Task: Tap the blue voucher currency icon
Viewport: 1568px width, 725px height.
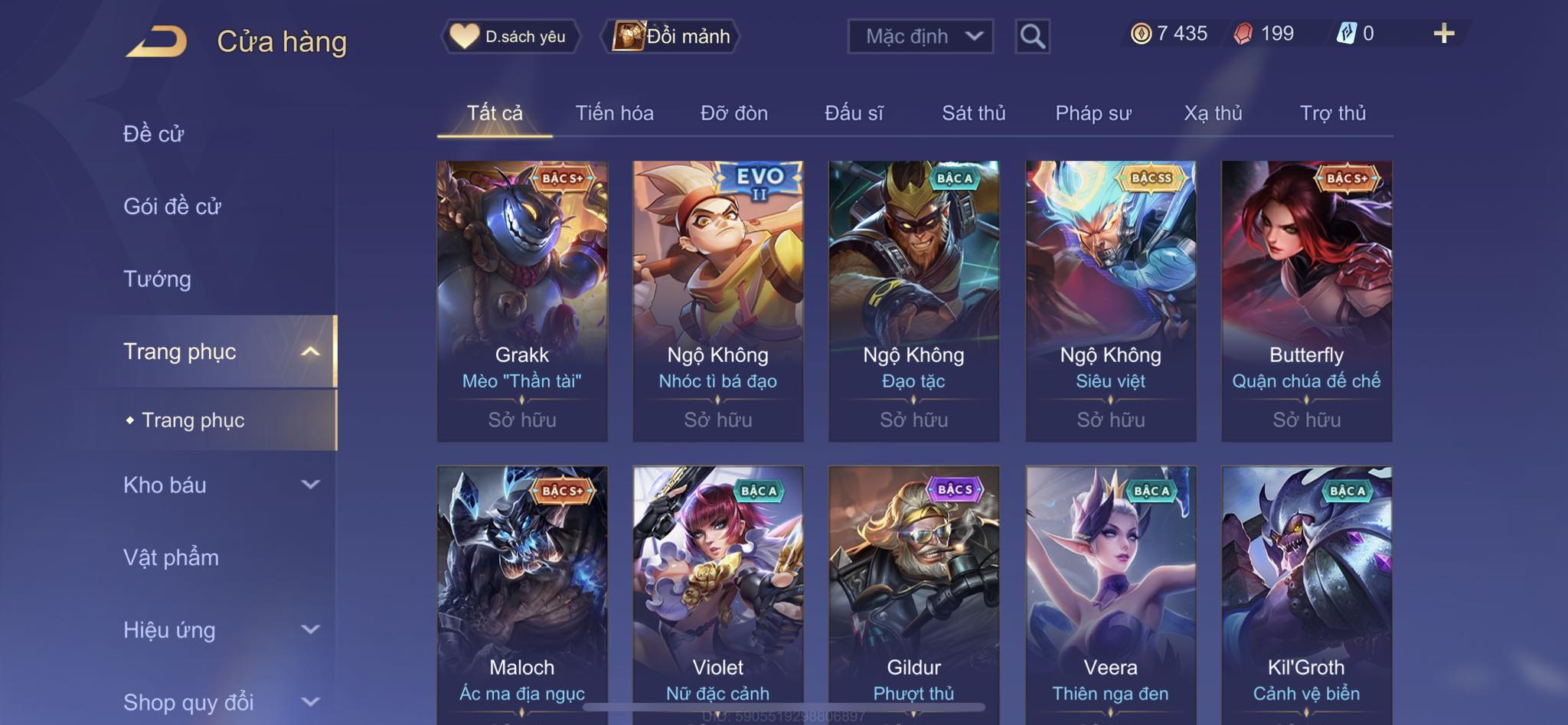Action: click(x=1346, y=34)
